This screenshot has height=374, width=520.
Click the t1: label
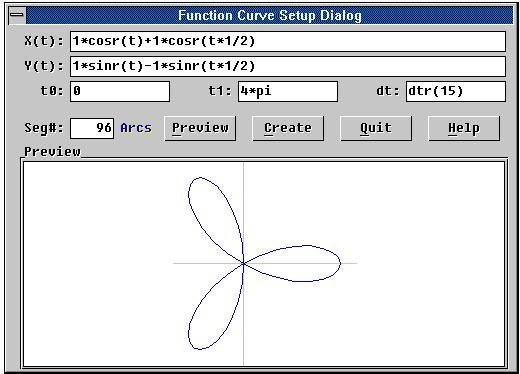pyautogui.click(x=220, y=91)
